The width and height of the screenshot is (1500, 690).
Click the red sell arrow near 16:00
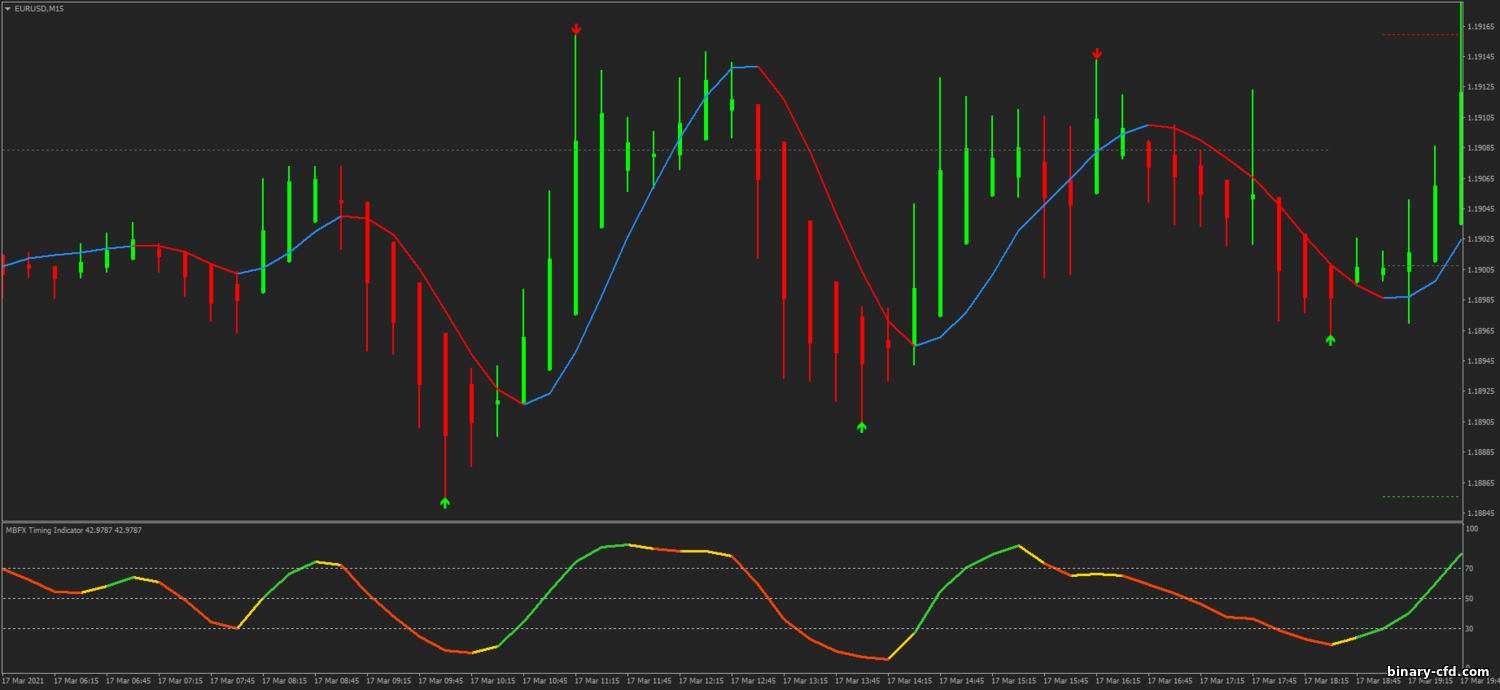point(1097,53)
